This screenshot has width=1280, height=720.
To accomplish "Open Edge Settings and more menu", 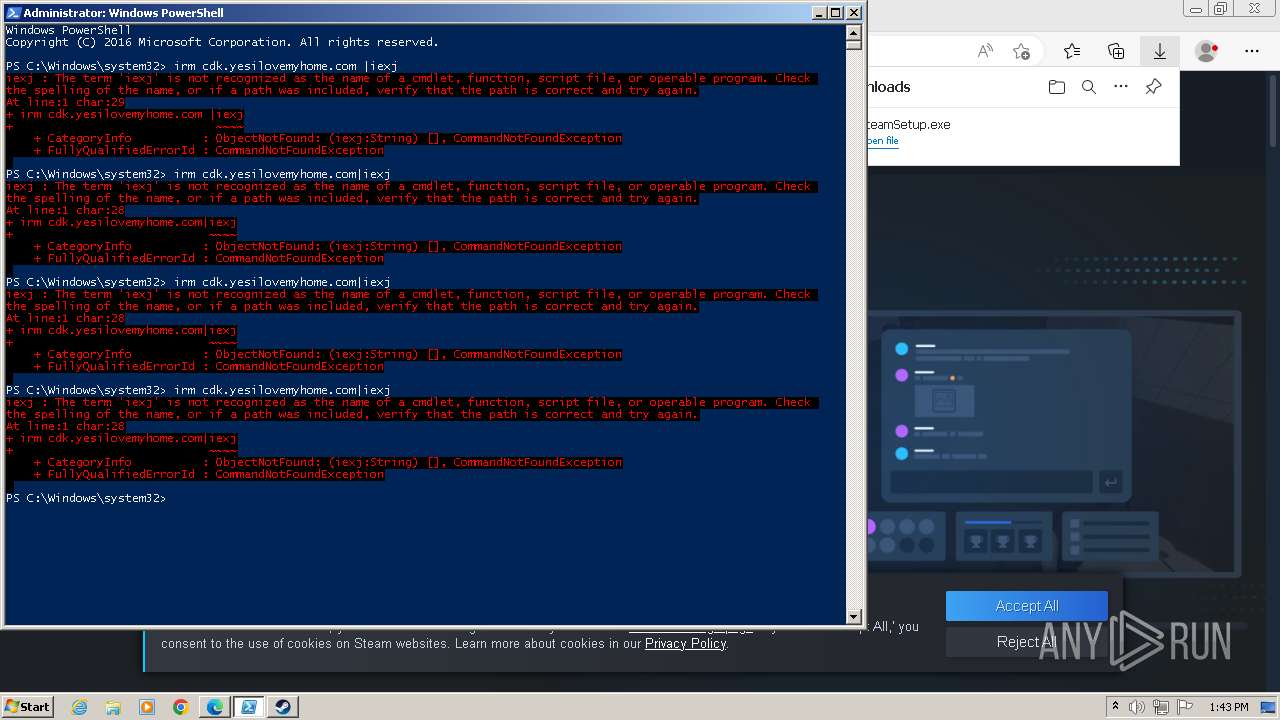I will click(1252, 51).
